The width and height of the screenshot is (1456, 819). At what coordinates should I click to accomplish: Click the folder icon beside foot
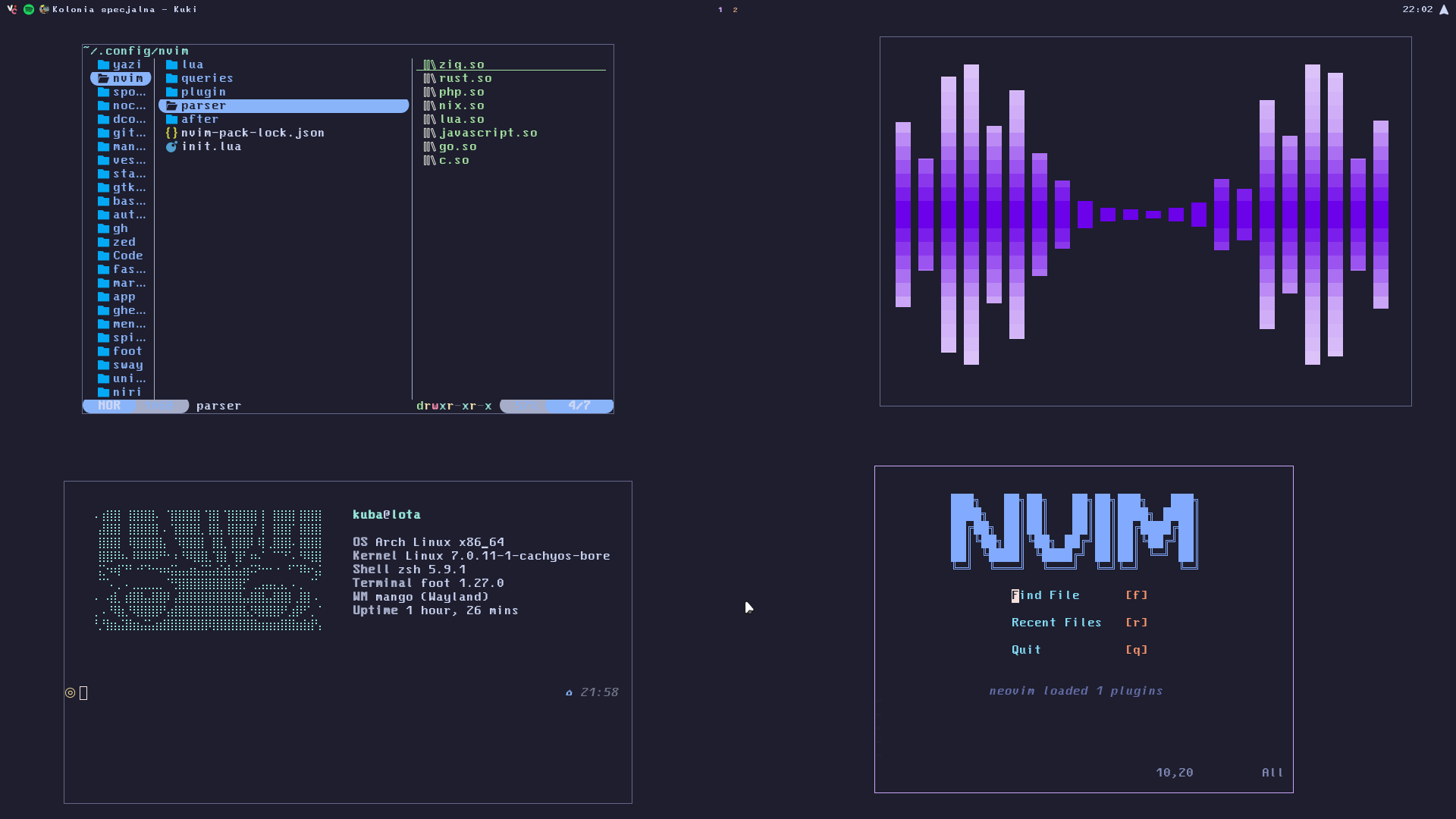point(103,351)
